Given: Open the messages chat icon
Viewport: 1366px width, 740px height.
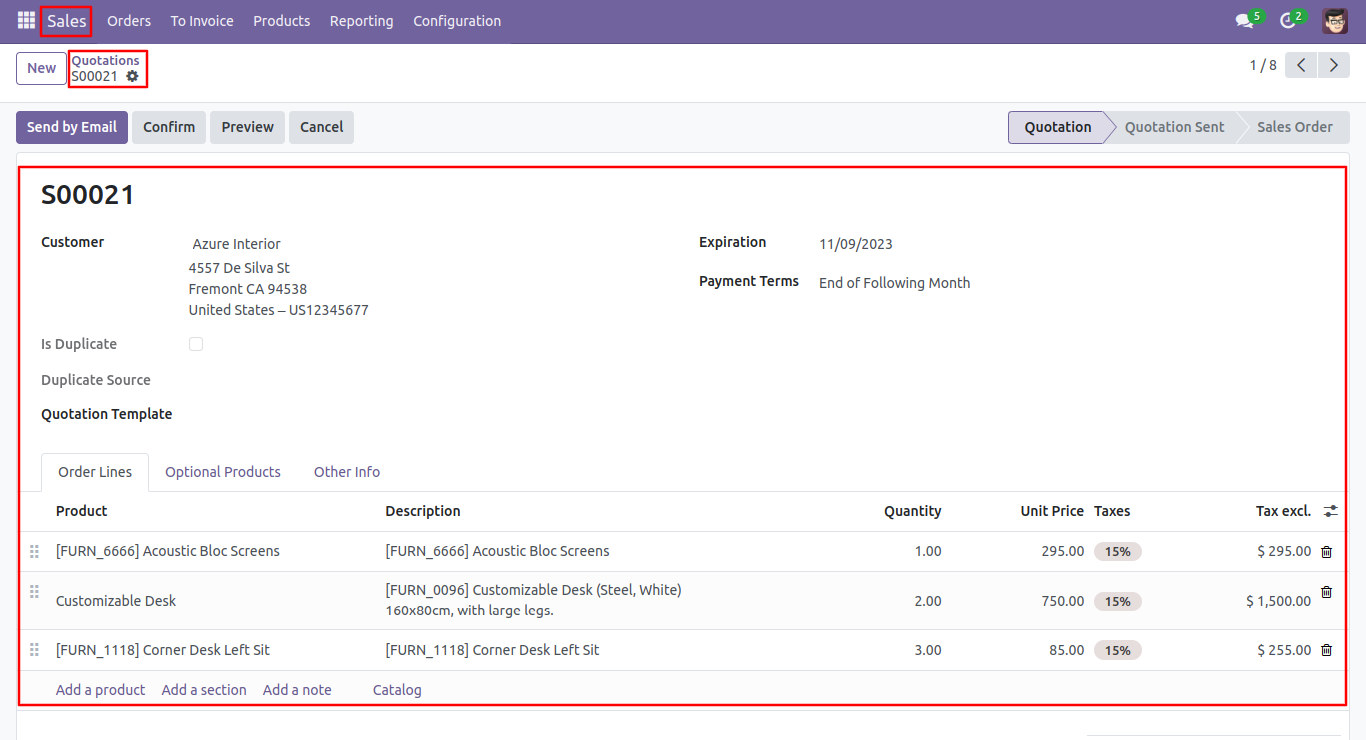Looking at the screenshot, I should 1244,21.
